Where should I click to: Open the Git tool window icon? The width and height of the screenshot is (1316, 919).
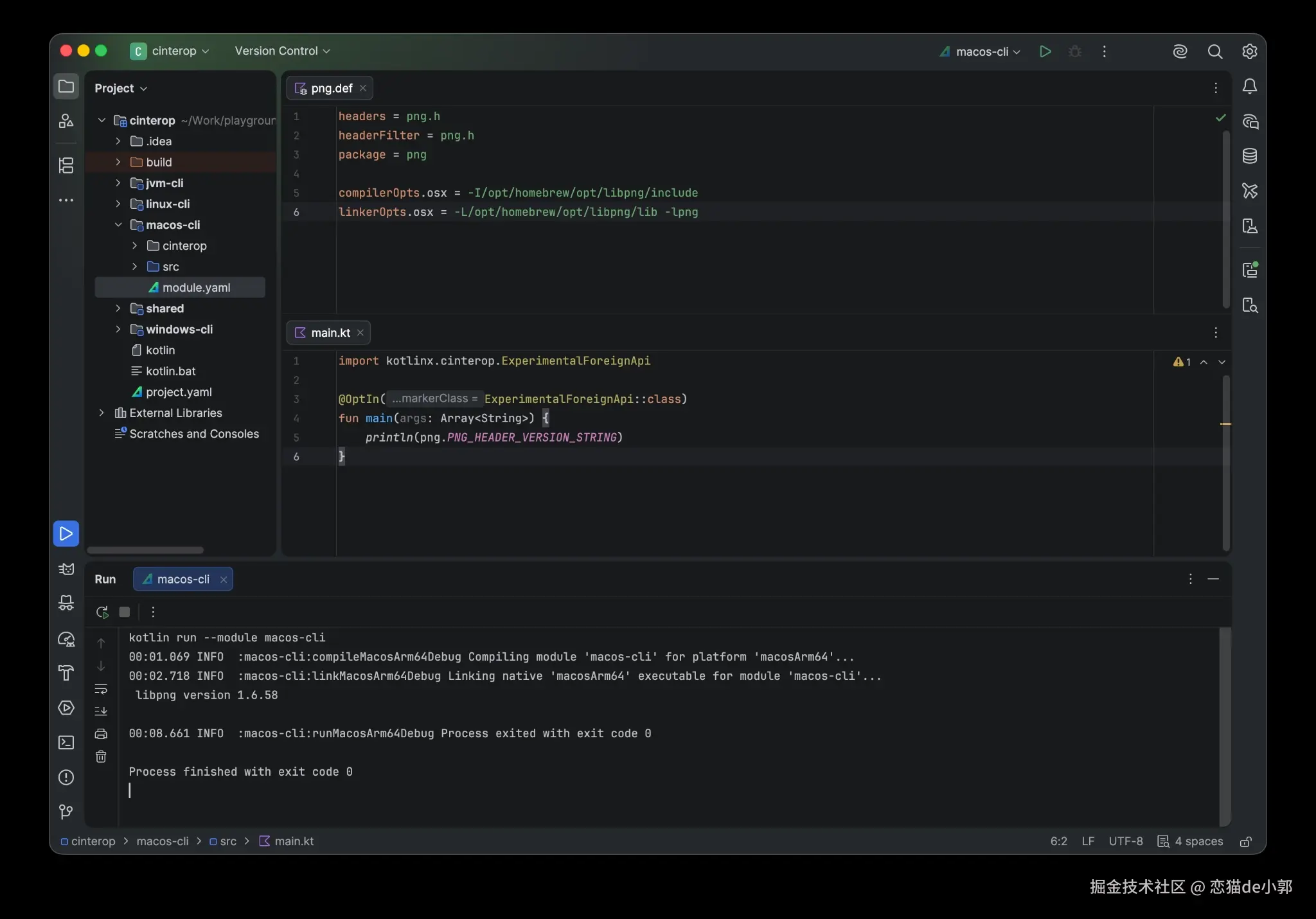pos(66,812)
